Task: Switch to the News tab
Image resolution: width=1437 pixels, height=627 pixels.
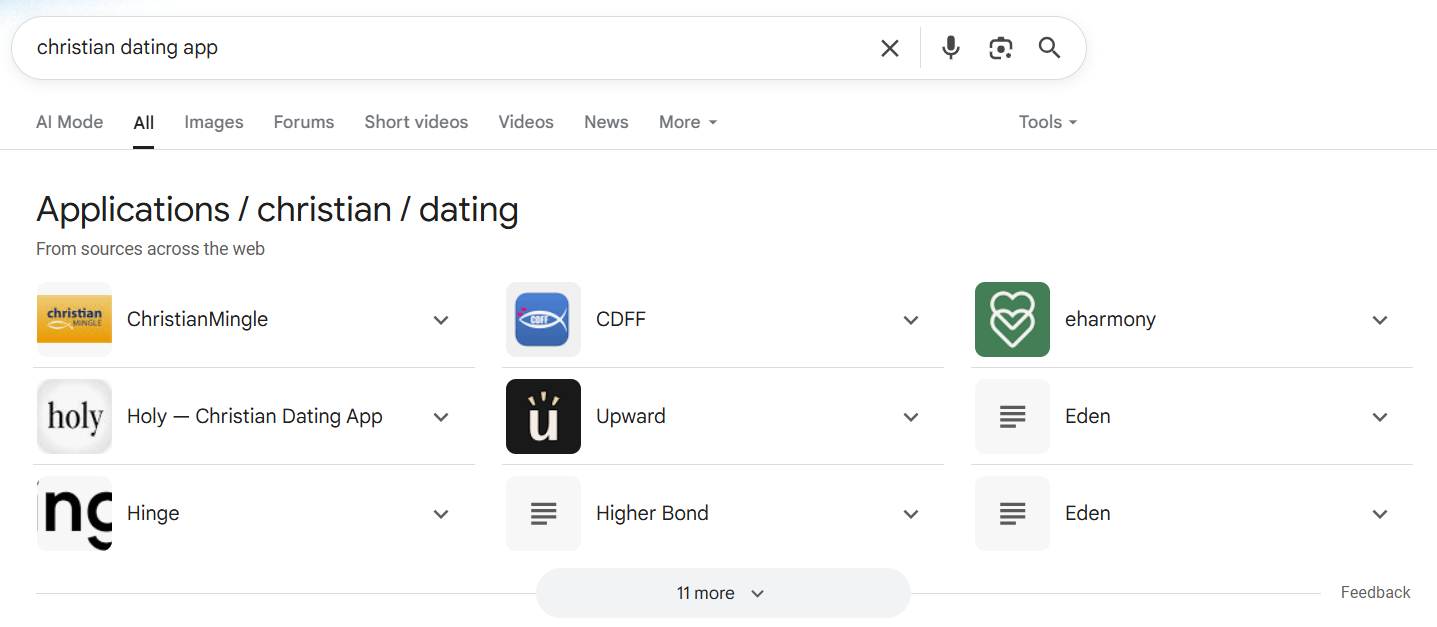Action: click(606, 122)
